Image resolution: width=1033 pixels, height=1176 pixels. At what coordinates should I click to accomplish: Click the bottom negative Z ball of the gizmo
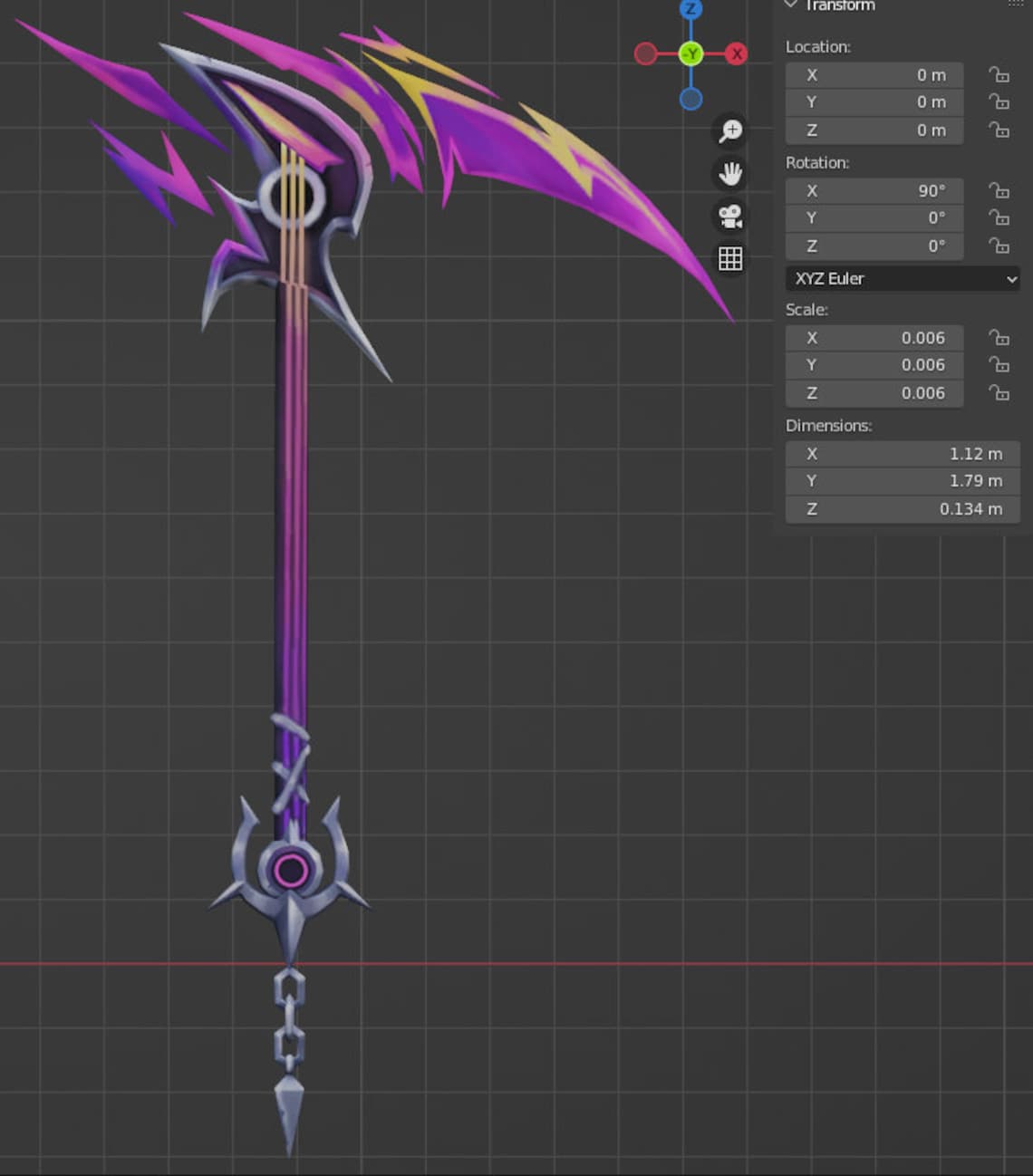[690, 100]
